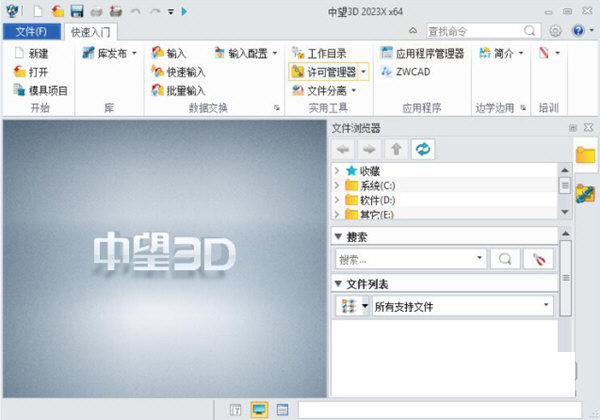This screenshot has height=420, width=600.
Task: Open the 应用程序管理器 application manager
Action: (x=422, y=53)
